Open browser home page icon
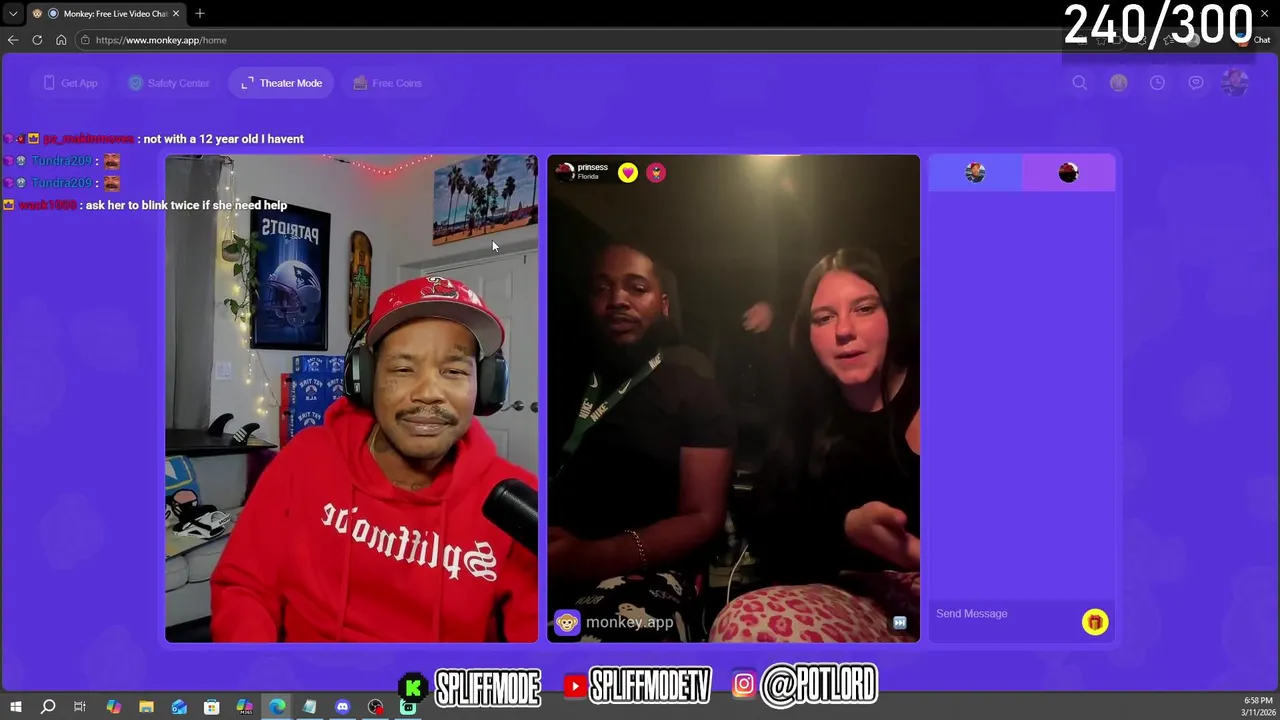 tap(61, 40)
